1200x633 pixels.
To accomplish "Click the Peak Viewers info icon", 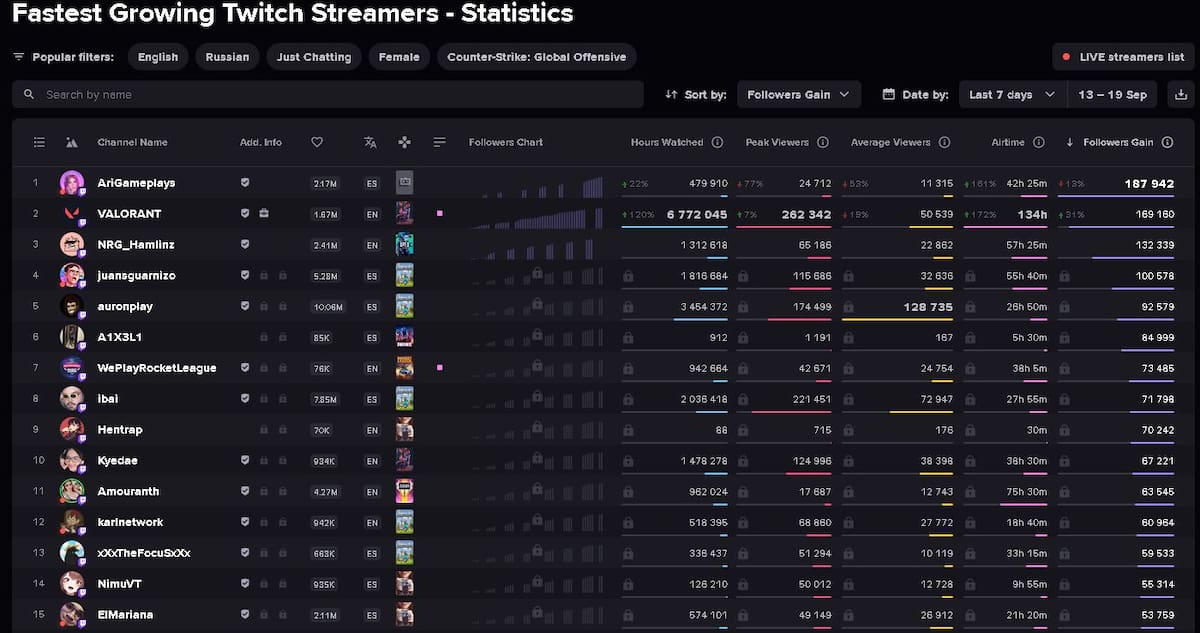I will (823, 143).
